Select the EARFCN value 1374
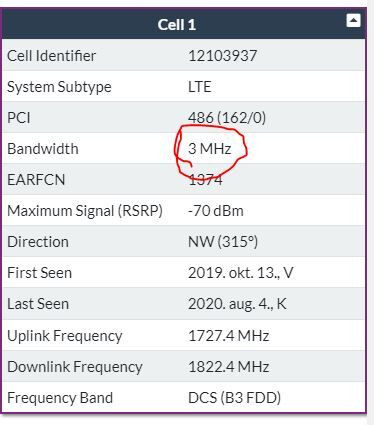 coord(205,180)
